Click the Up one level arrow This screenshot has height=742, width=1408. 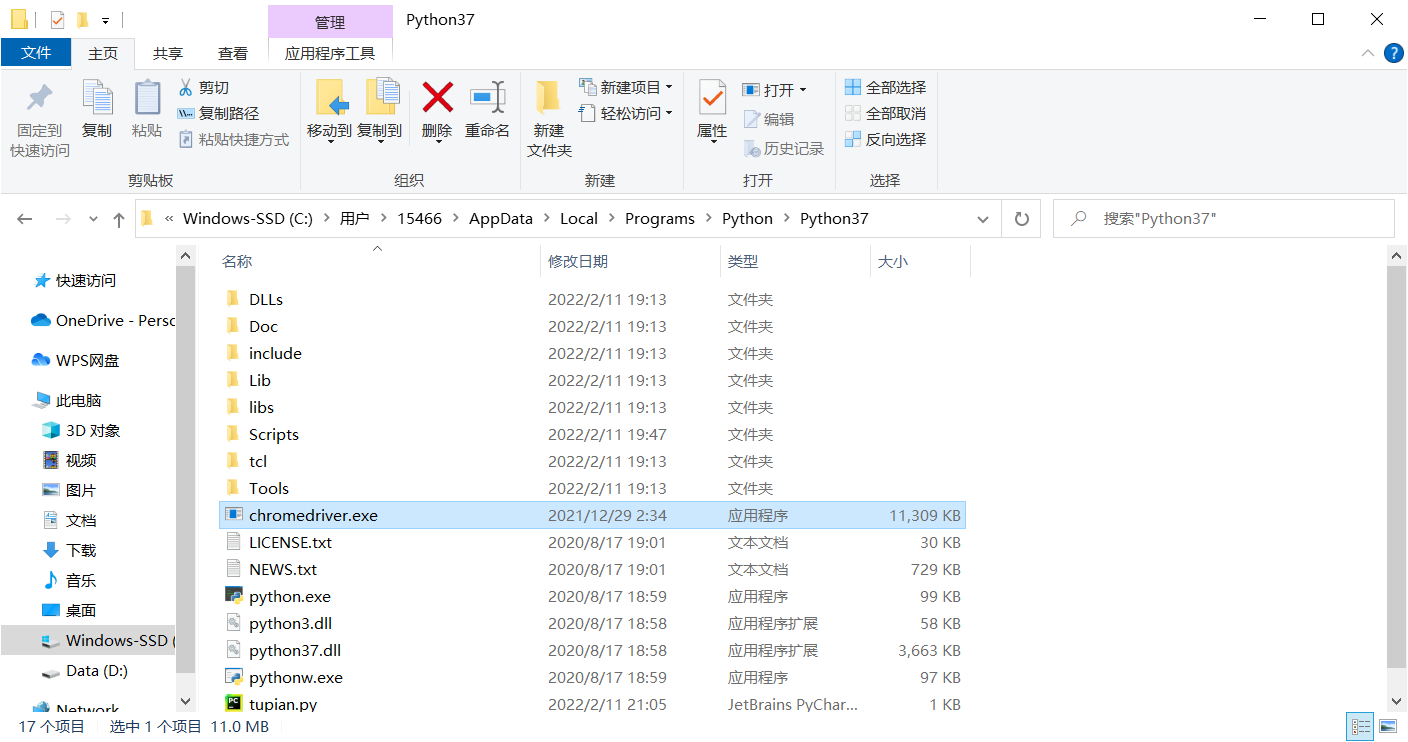pos(119,219)
